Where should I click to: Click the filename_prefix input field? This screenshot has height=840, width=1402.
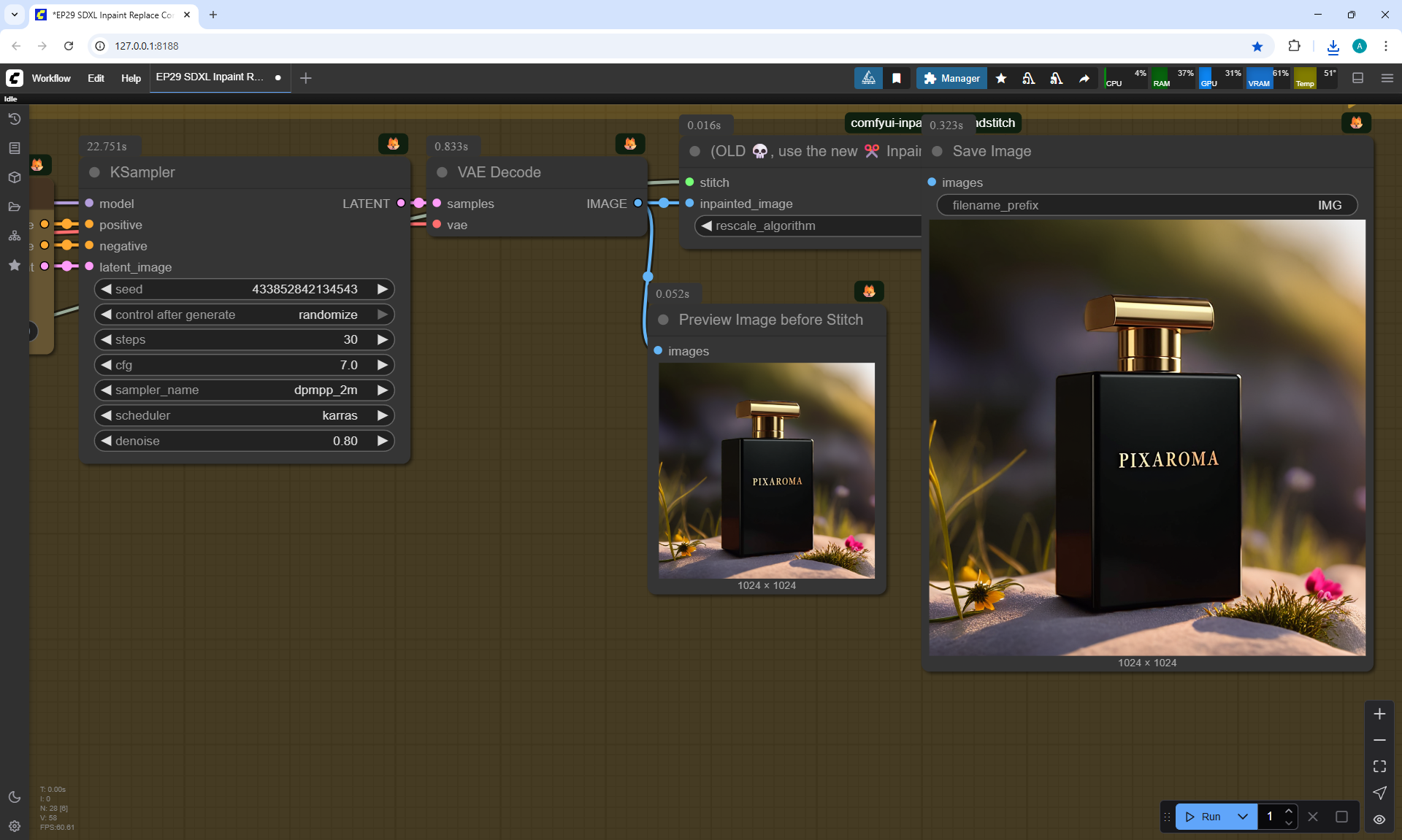[x=1146, y=205]
